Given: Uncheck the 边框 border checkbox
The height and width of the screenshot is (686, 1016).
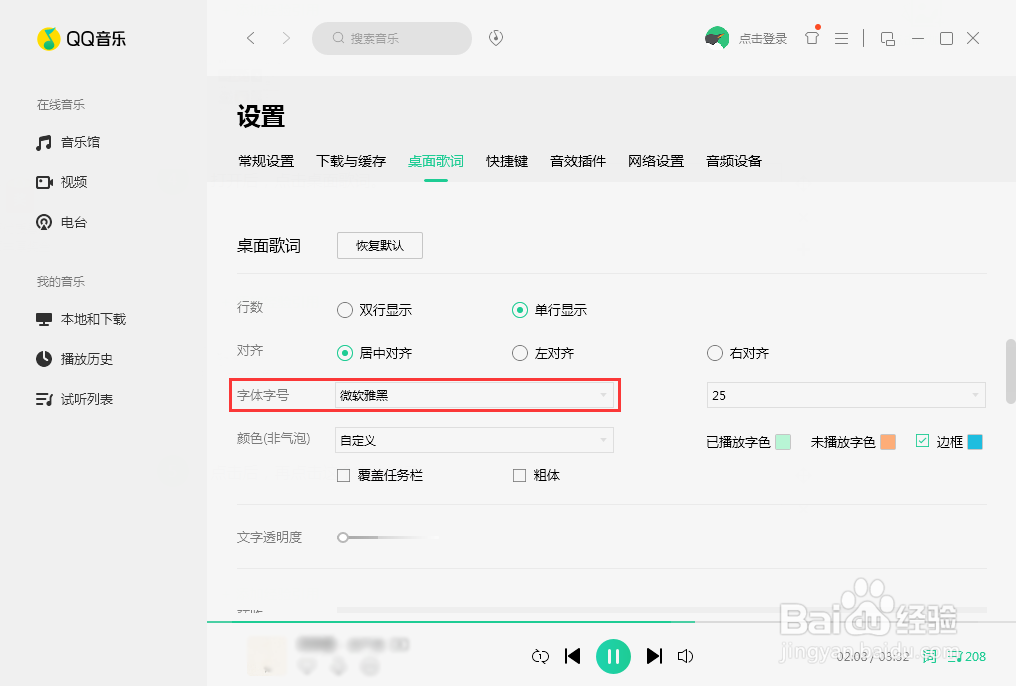Looking at the screenshot, I should 921,440.
